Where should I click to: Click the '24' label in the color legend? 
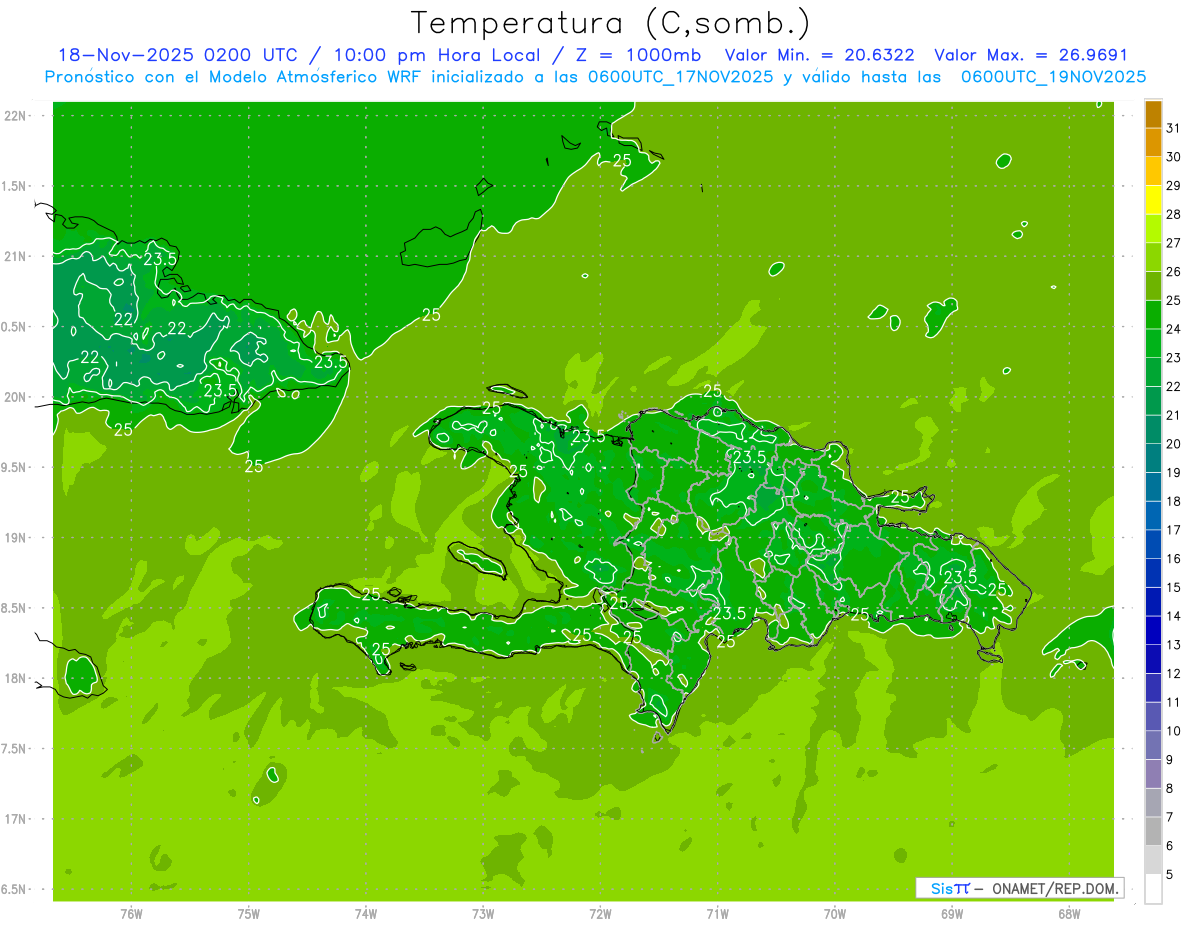tap(1174, 329)
